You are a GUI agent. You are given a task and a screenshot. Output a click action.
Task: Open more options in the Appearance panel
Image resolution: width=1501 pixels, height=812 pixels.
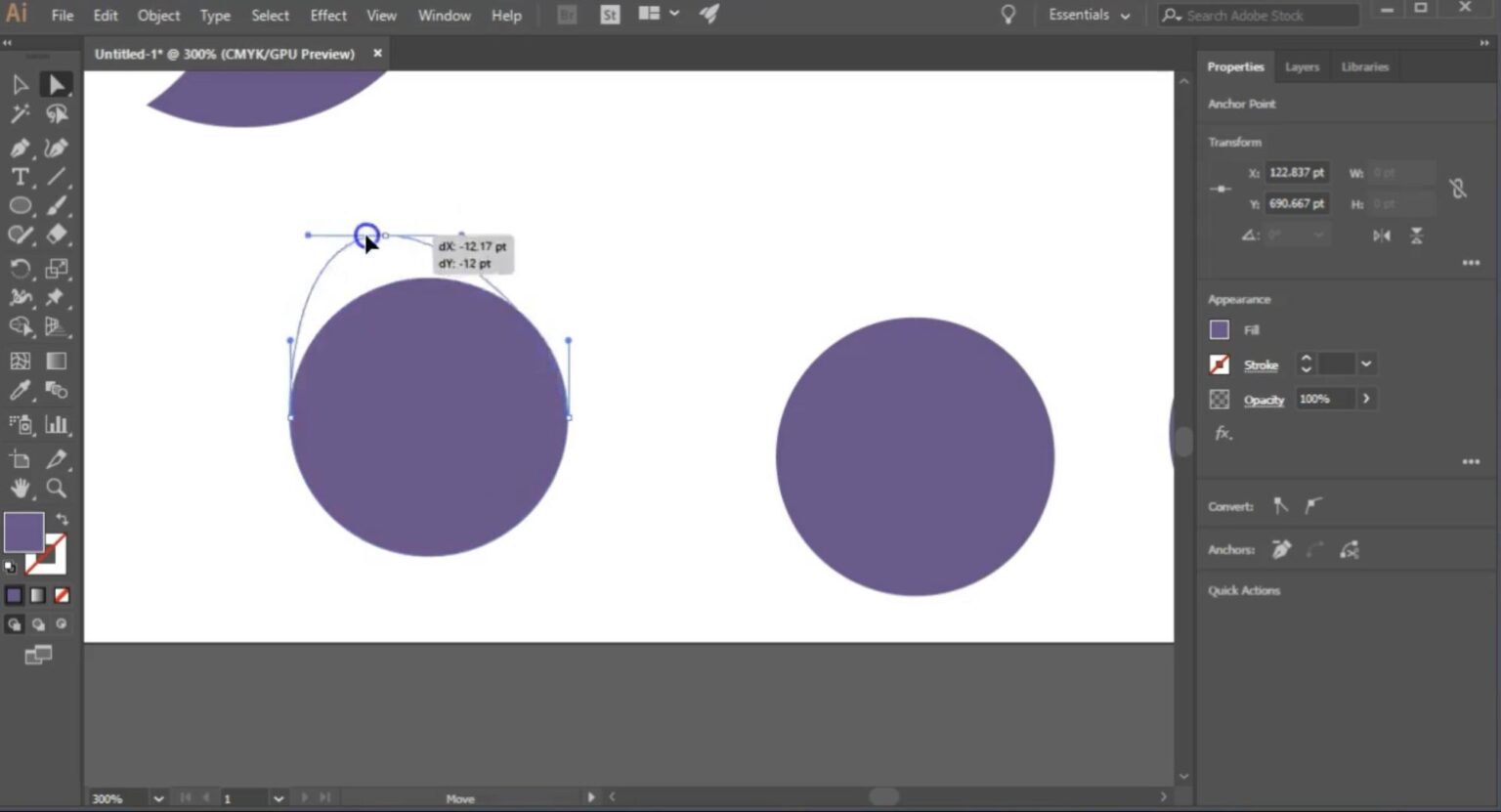1471,460
